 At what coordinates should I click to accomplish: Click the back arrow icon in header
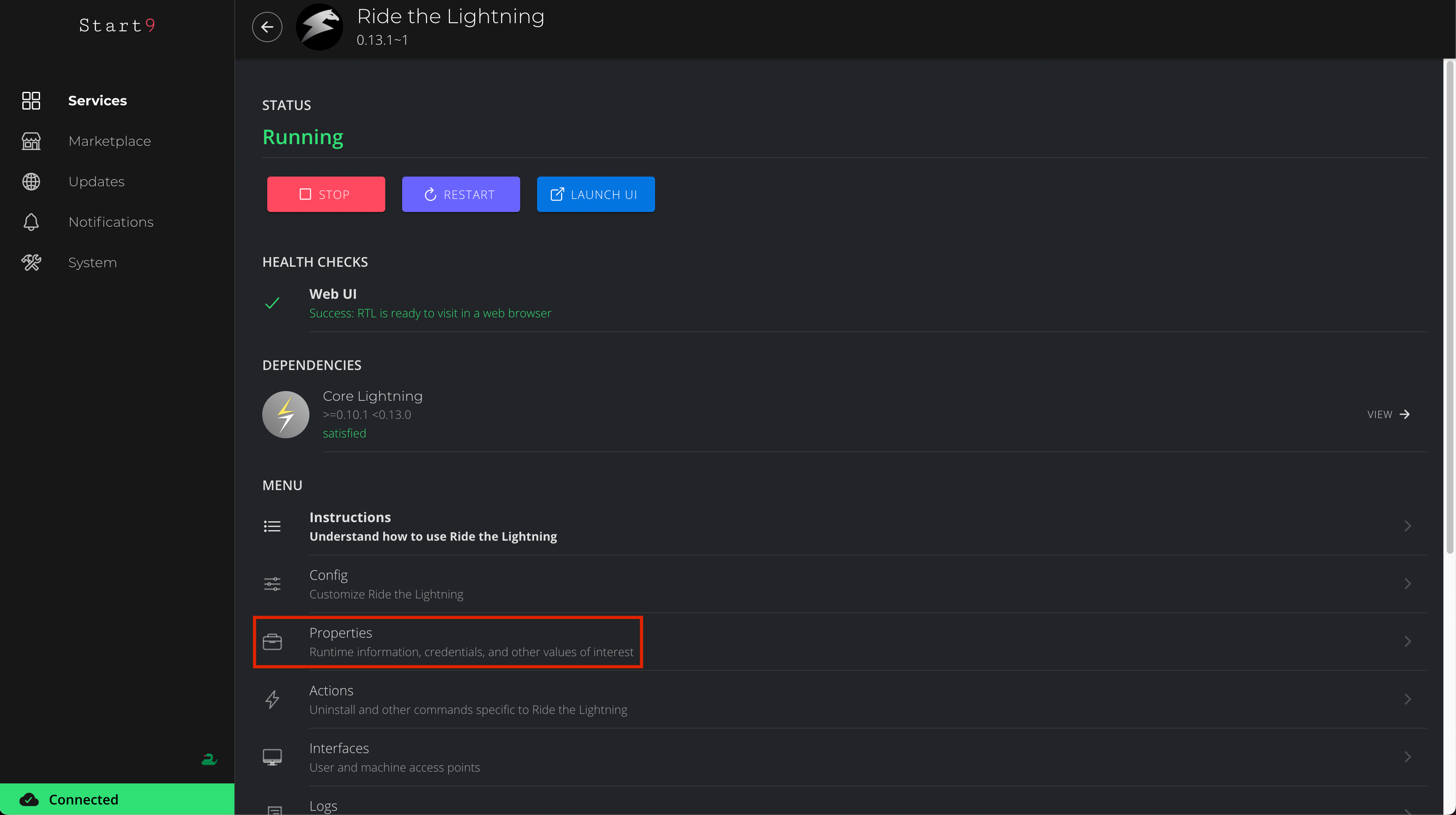click(x=267, y=27)
